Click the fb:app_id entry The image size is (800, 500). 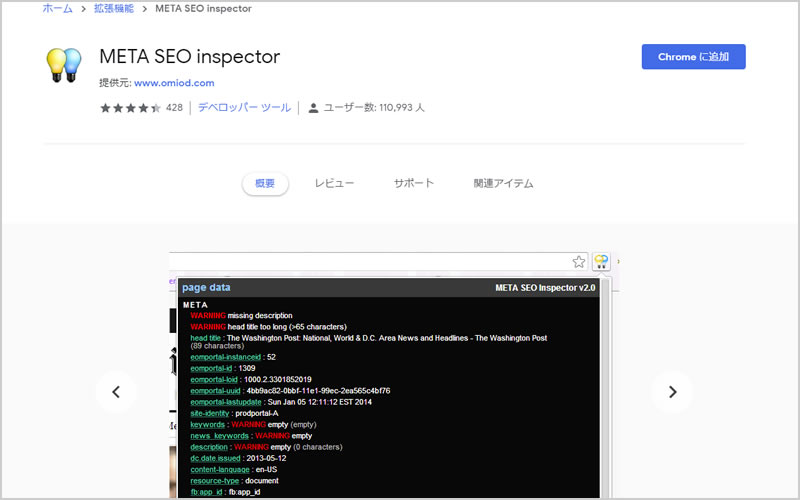pyautogui.click(x=225, y=492)
